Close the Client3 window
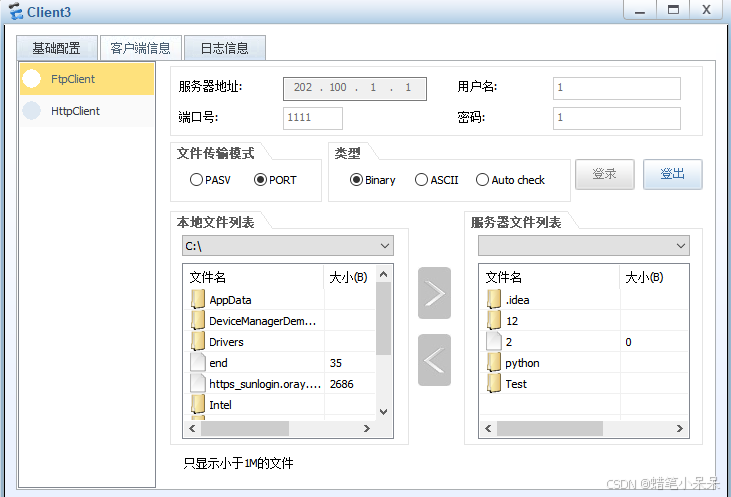Image resolution: width=731 pixels, height=497 pixels. pos(706,10)
